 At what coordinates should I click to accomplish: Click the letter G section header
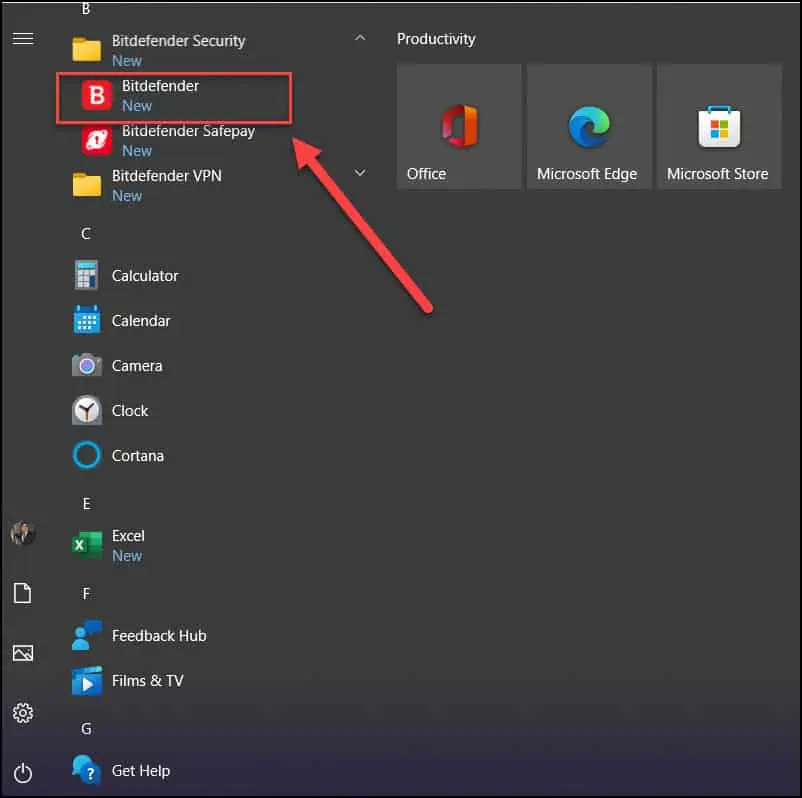point(86,728)
